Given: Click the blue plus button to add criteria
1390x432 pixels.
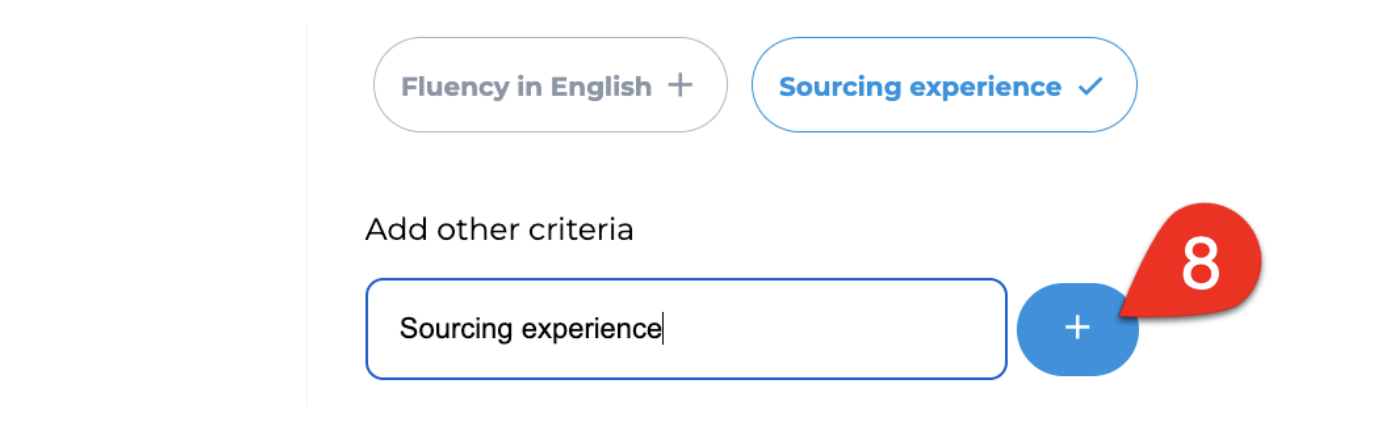Looking at the screenshot, I should click(x=1077, y=329).
